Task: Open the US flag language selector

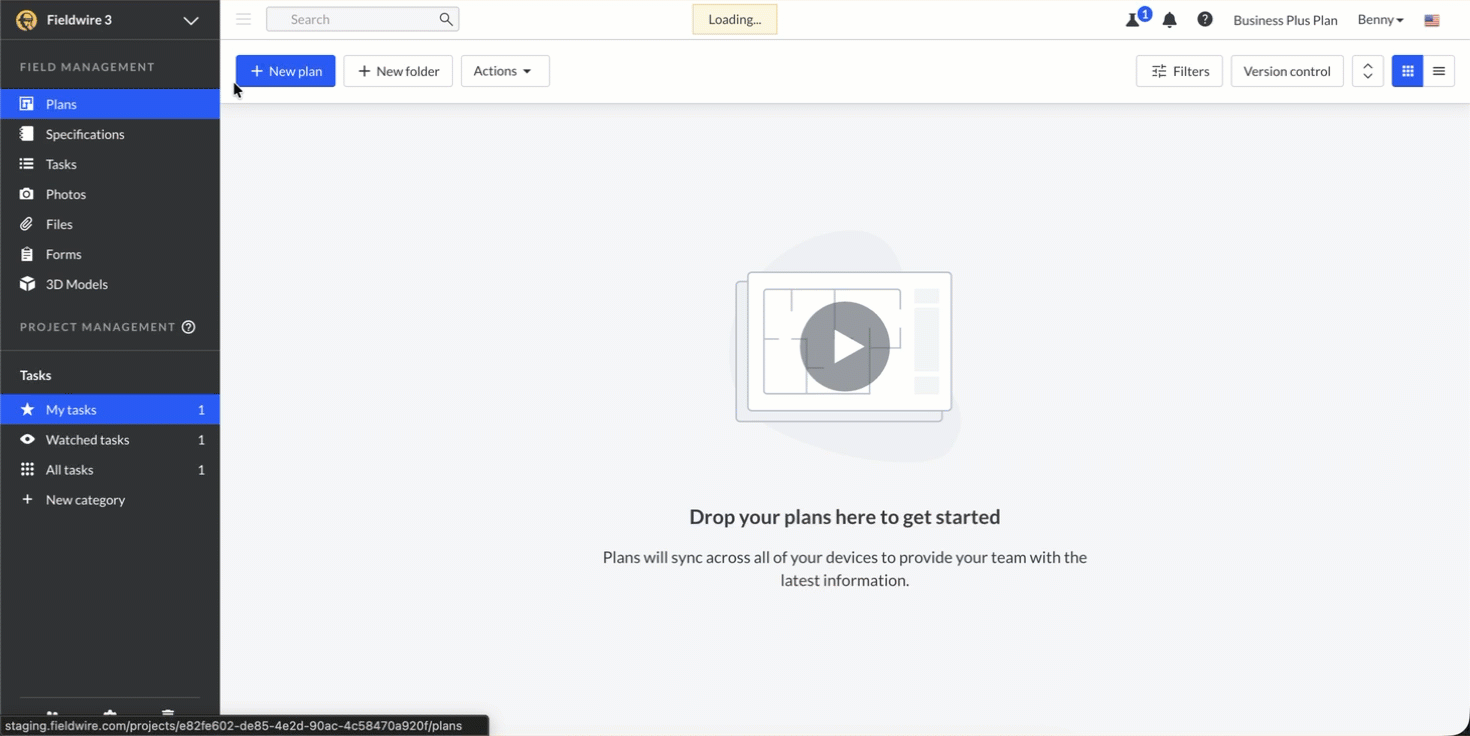Action: click(x=1432, y=20)
